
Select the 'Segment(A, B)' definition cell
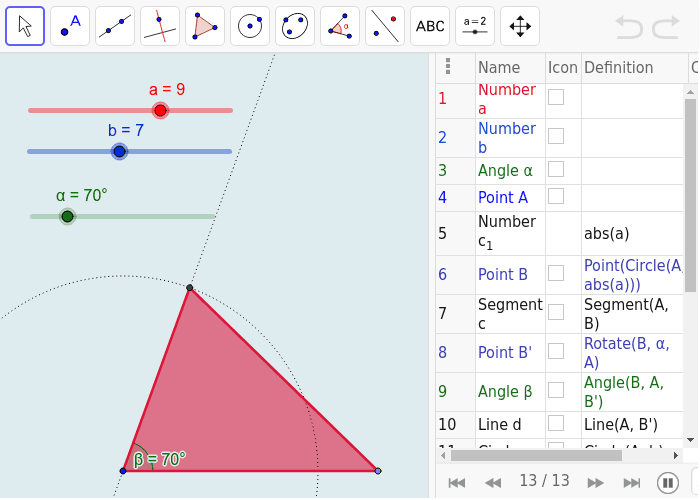pyautogui.click(x=626, y=314)
